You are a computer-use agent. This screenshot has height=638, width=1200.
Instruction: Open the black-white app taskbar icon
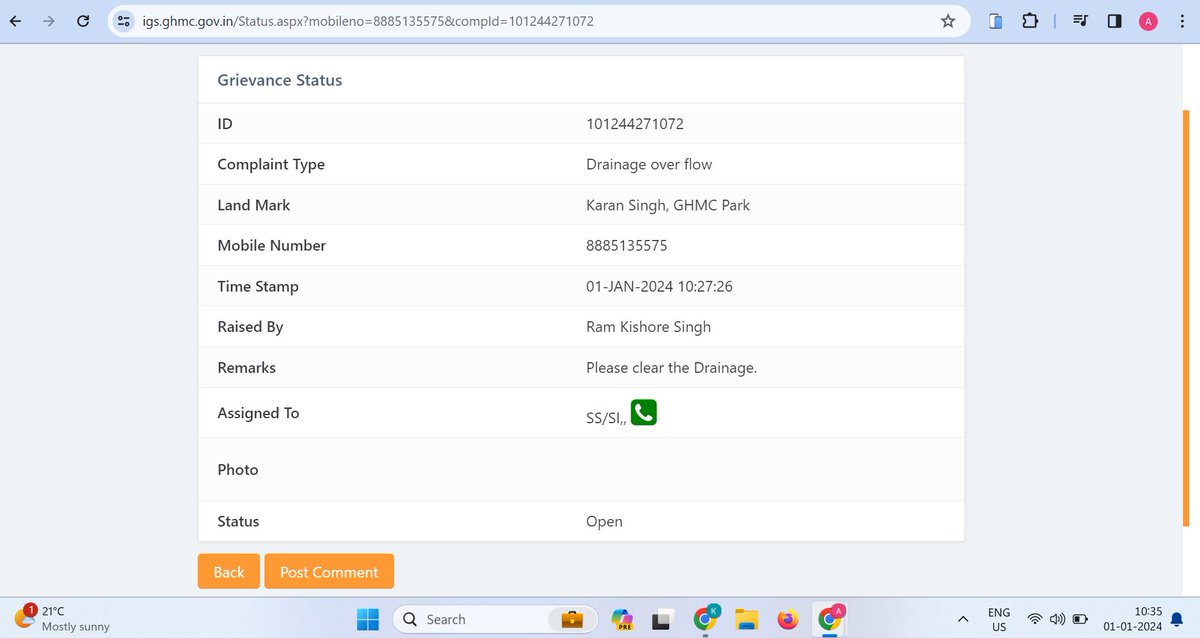660,621
